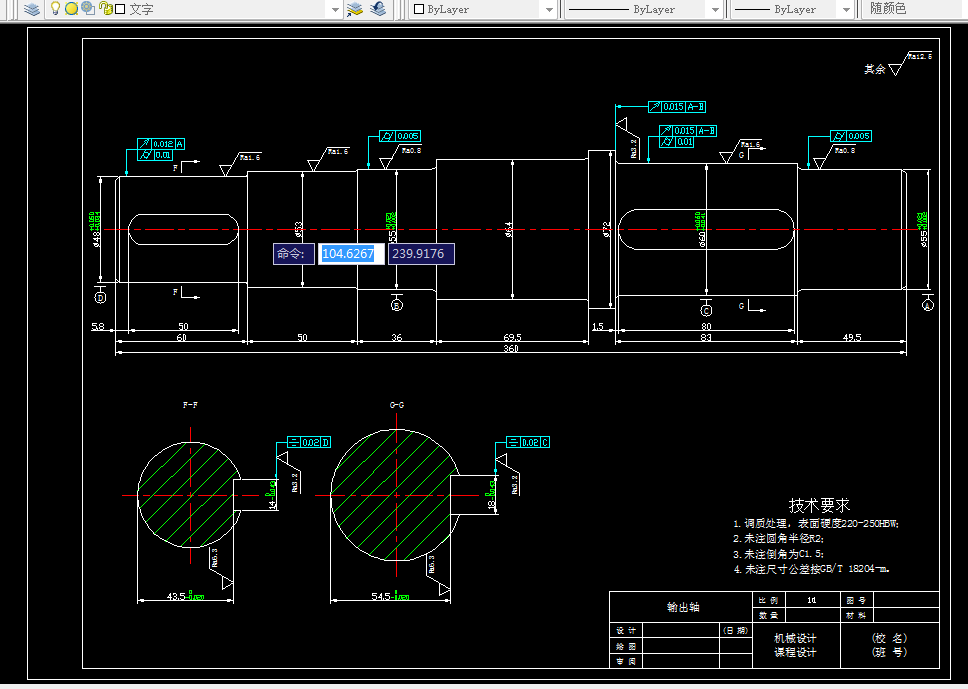
Task: Open the Layer Properties Manager icon
Action: point(32,9)
